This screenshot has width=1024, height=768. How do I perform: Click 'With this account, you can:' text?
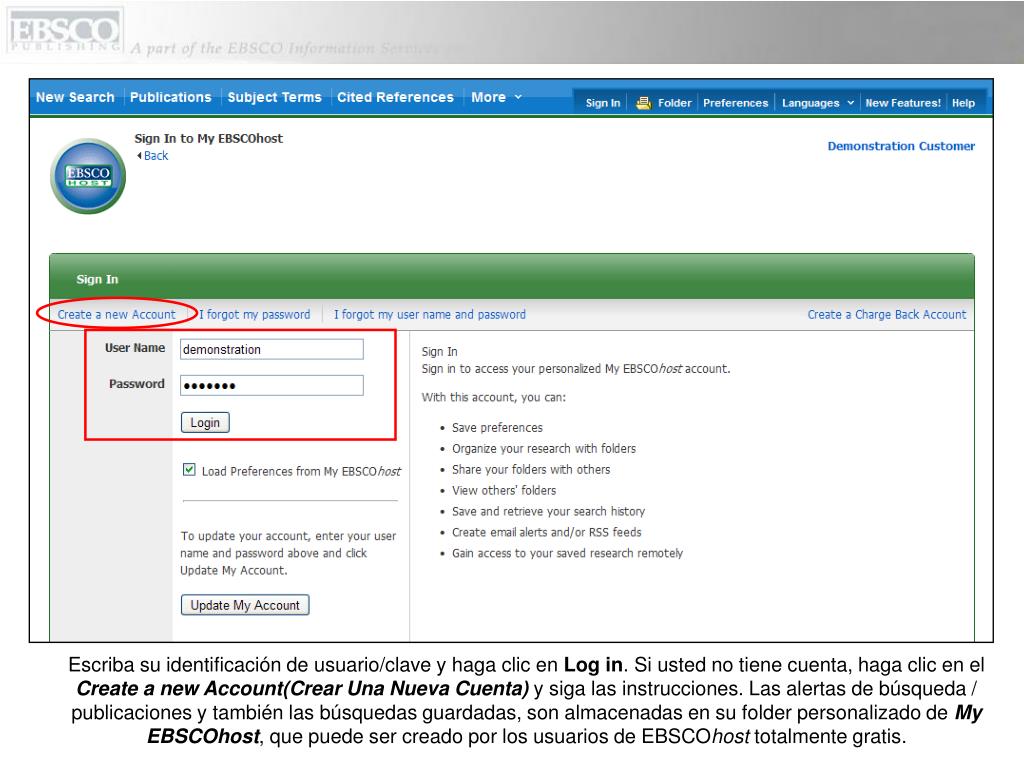pyautogui.click(x=494, y=397)
